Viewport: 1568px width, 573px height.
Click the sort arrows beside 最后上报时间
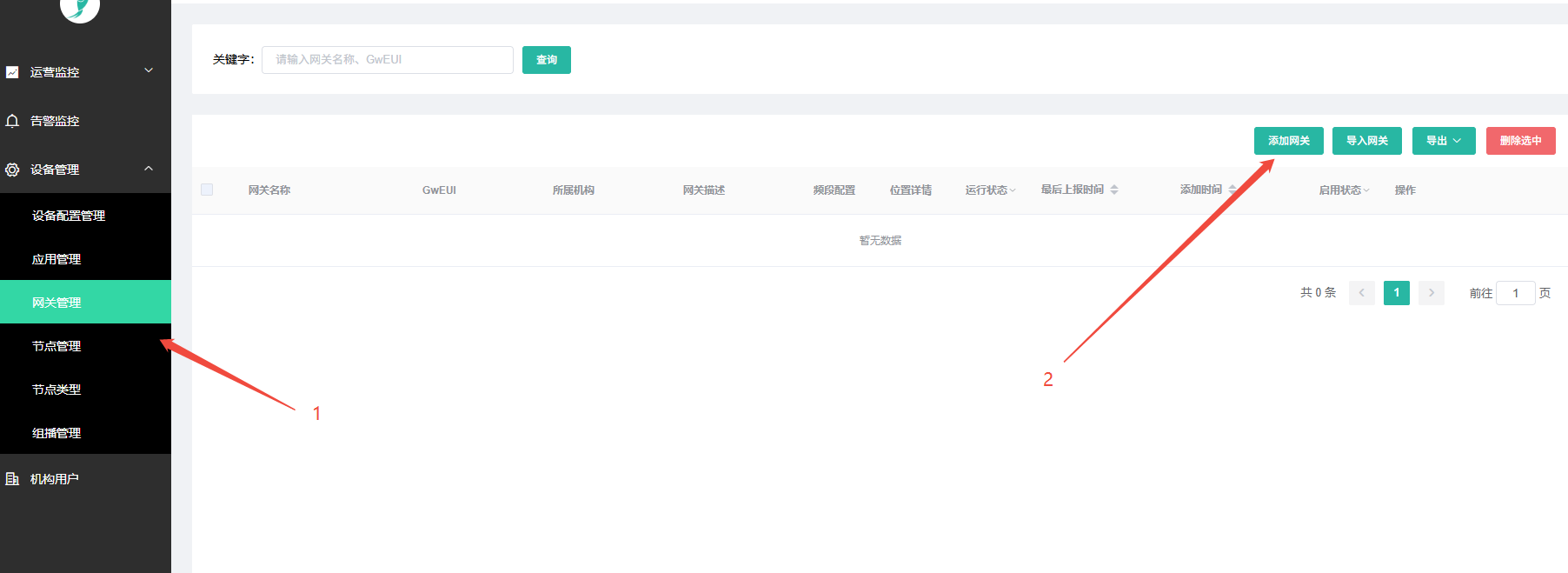pyautogui.click(x=1114, y=190)
